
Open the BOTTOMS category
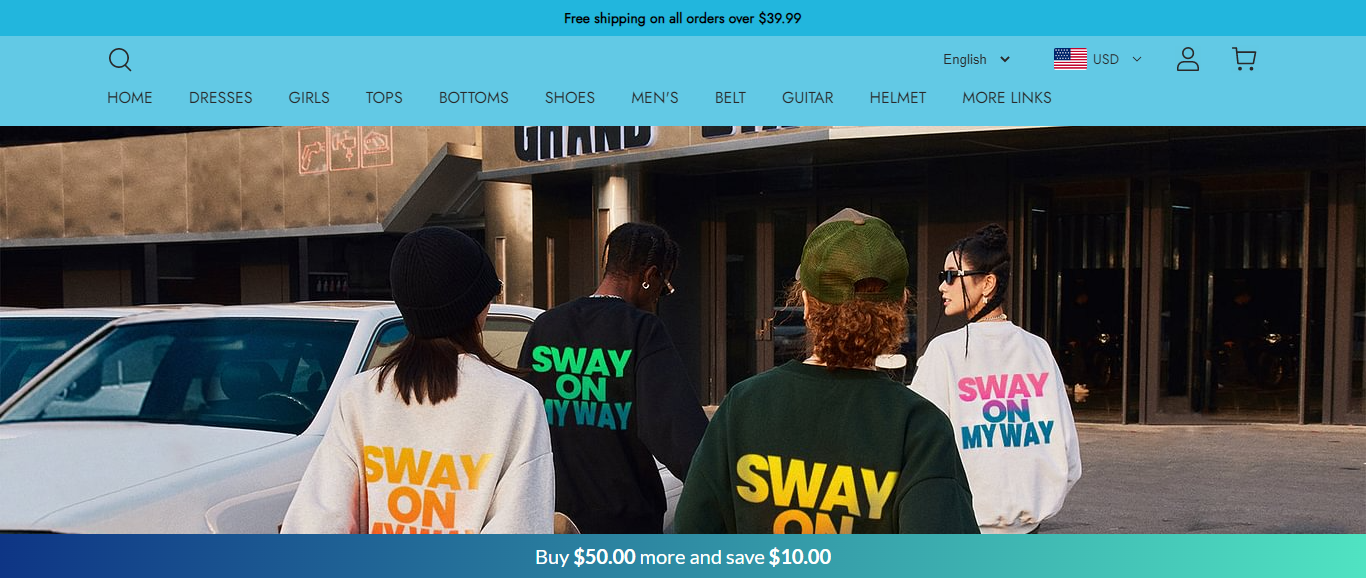pos(474,98)
